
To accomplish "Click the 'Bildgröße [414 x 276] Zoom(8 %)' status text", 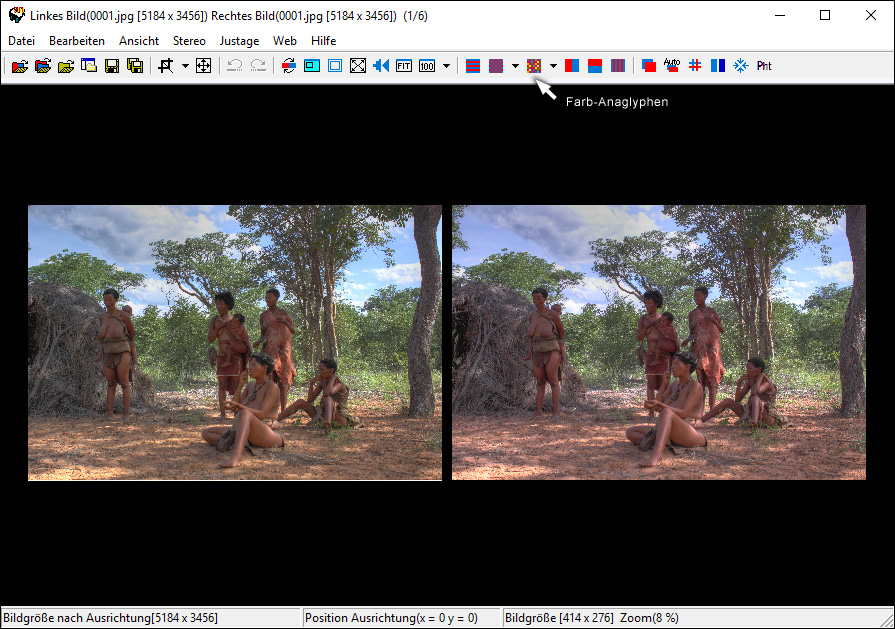I will click(x=592, y=618).
